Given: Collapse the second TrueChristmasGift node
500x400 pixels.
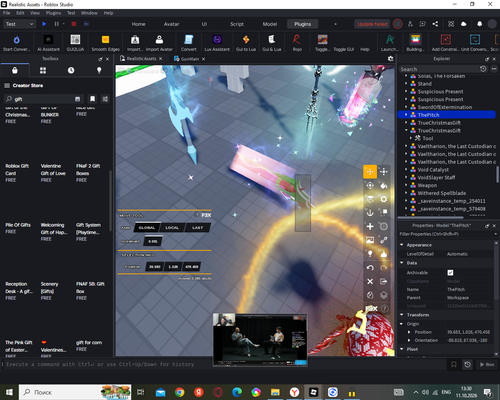Looking at the screenshot, I should coord(406,130).
